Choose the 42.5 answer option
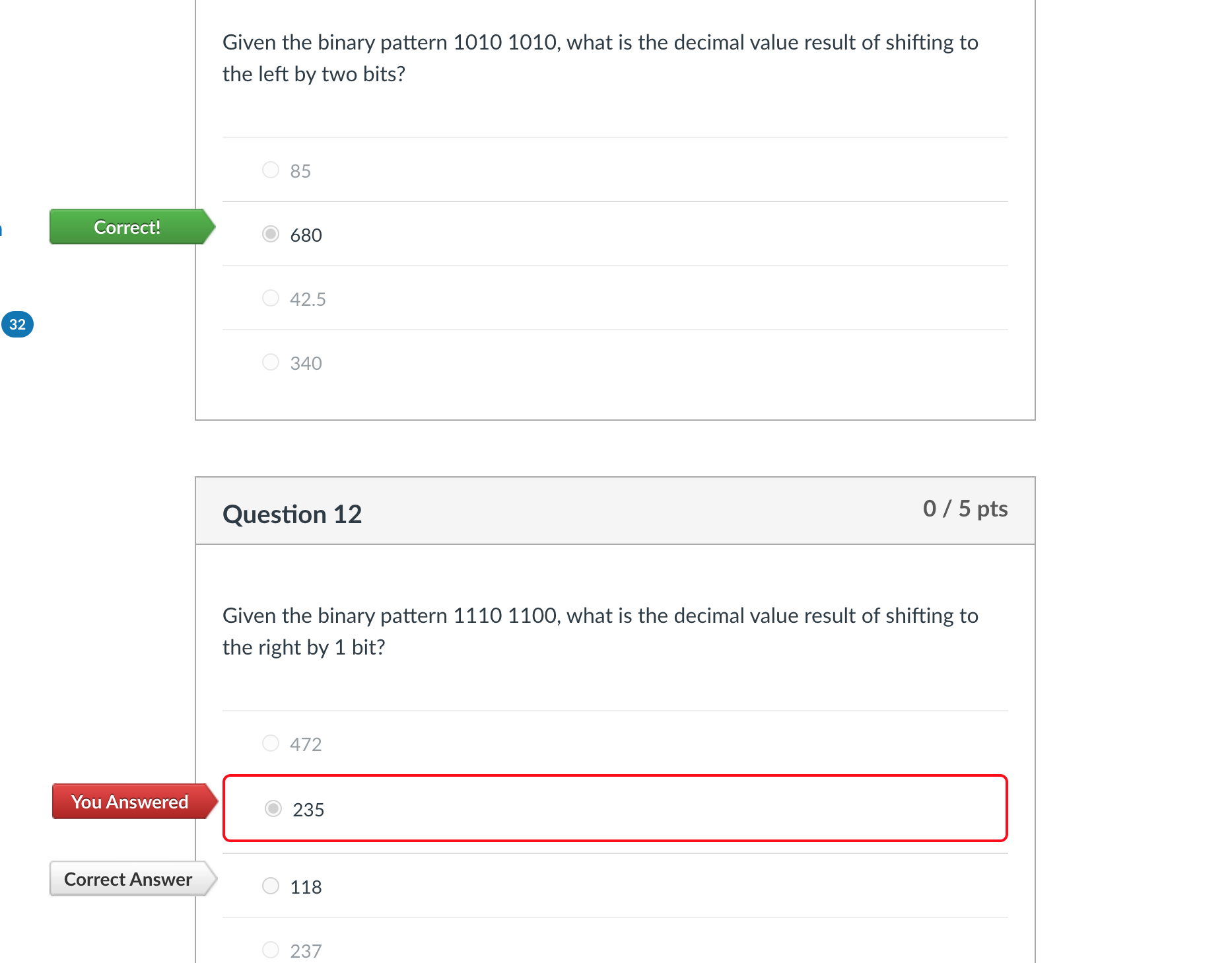The image size is (1232, 963). [x=271, y=298]
